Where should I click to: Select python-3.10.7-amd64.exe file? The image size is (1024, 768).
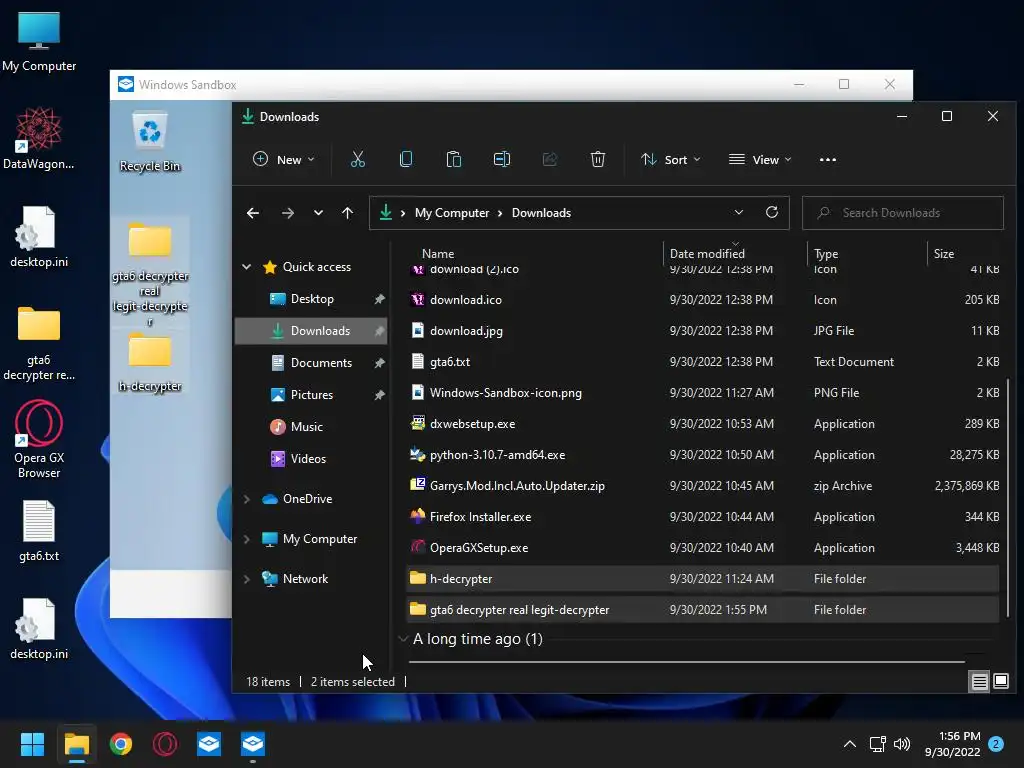(x=702, y=455)
